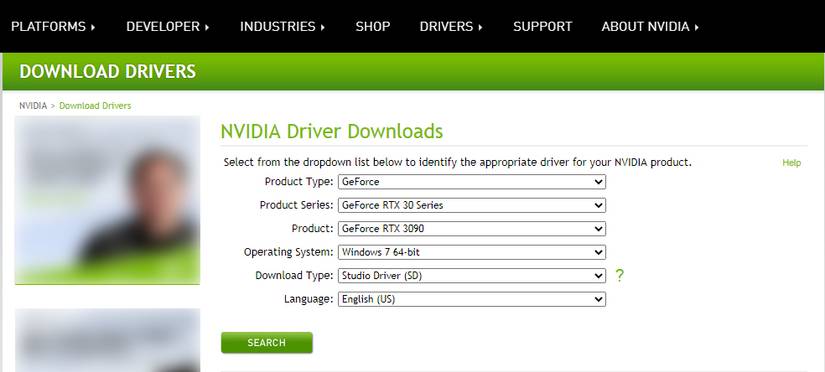Viewport: 825px width, 372px height.
Task: Click the Download Drivers breadcrumb link
Action: click(x=95, y=106)
